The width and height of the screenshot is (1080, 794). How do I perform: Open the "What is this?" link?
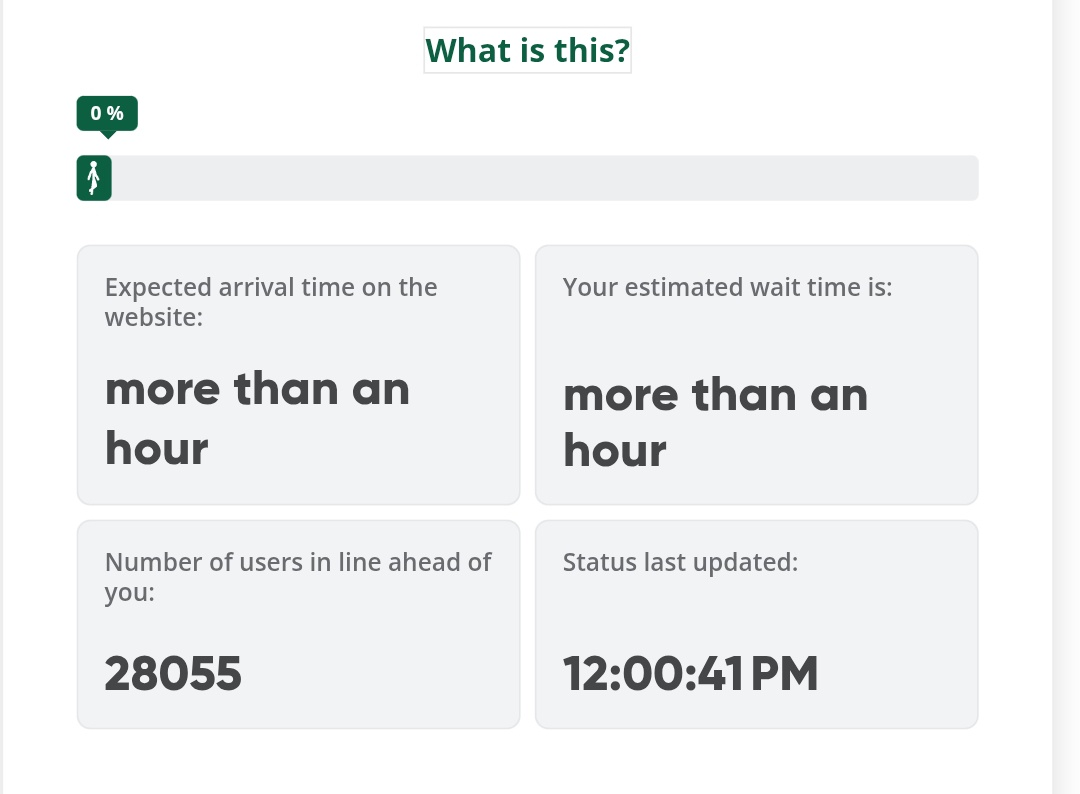click(527, 50)
